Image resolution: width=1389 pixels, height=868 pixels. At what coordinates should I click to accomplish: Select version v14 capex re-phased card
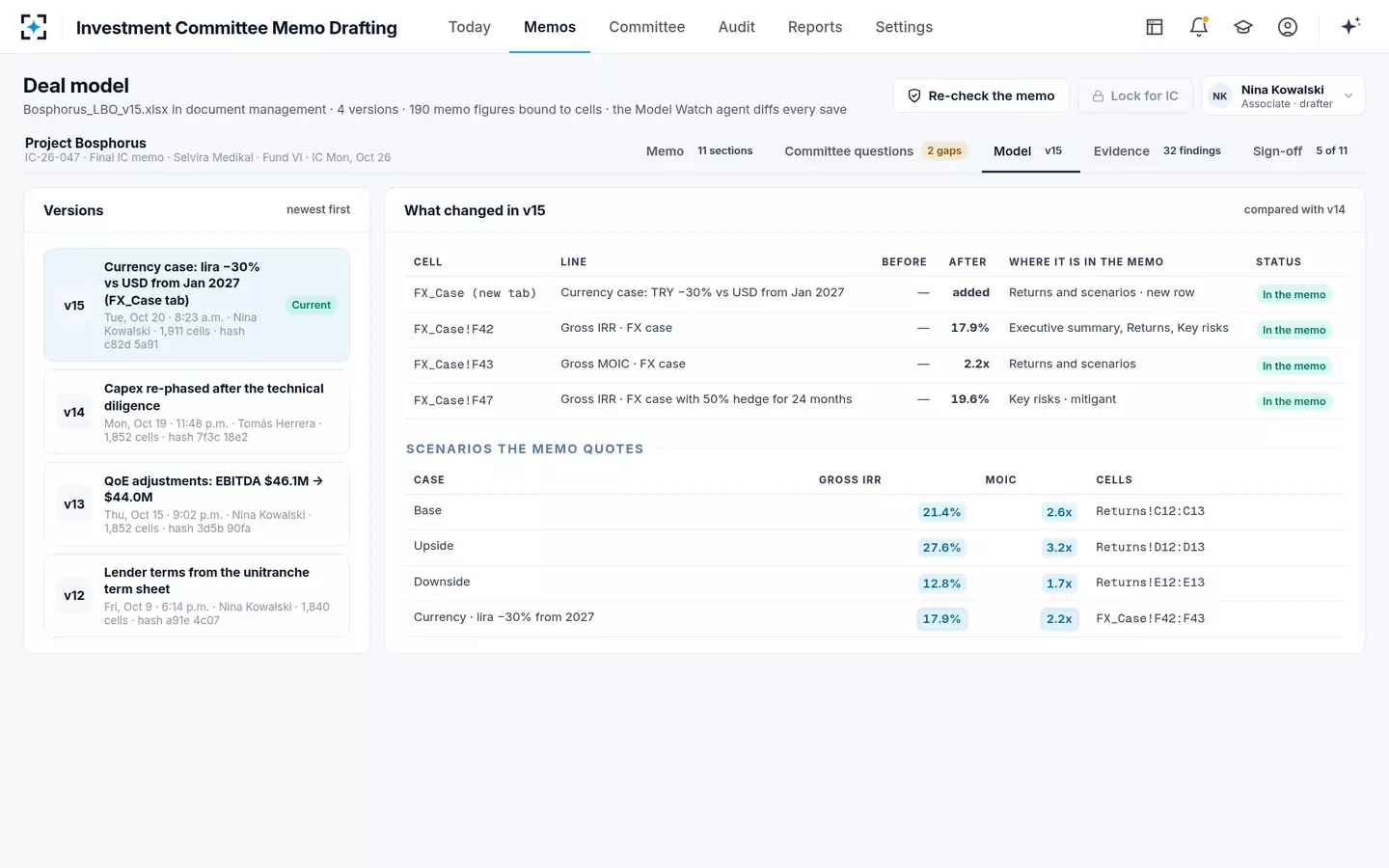point(197,412)
